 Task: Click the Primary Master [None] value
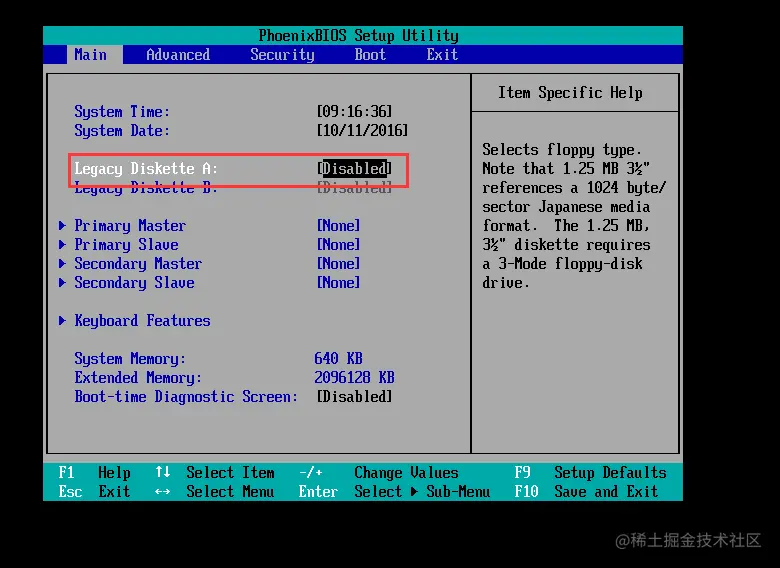pos(338,225)
